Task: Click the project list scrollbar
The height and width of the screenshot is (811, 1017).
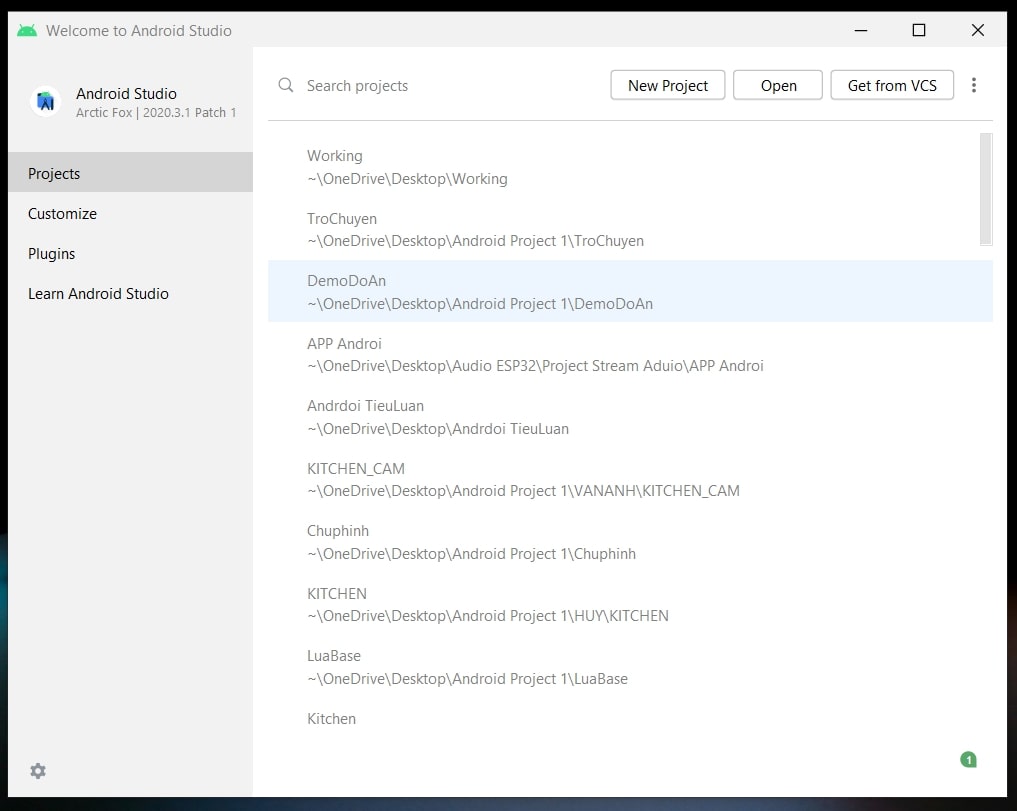Action: point(985,190)
